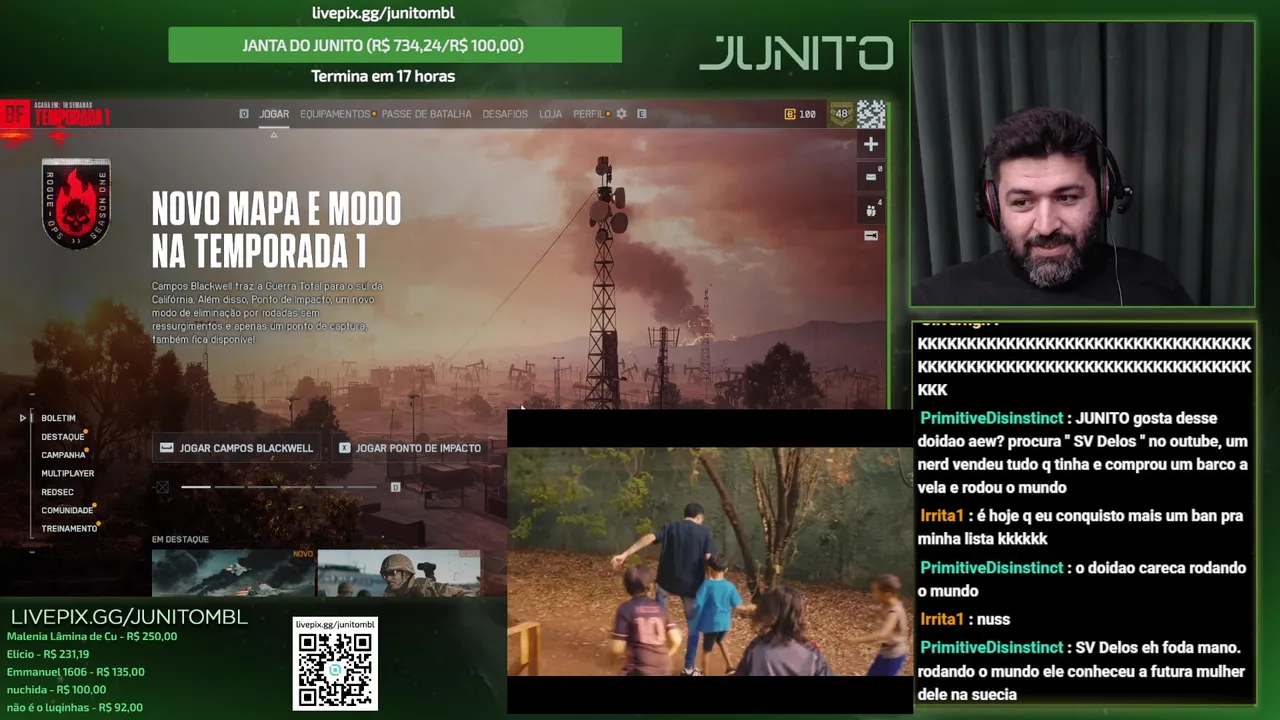1280x720 pixels.
Task: Click the KKKK laughter chat message
Action: tap(1084, 366)
